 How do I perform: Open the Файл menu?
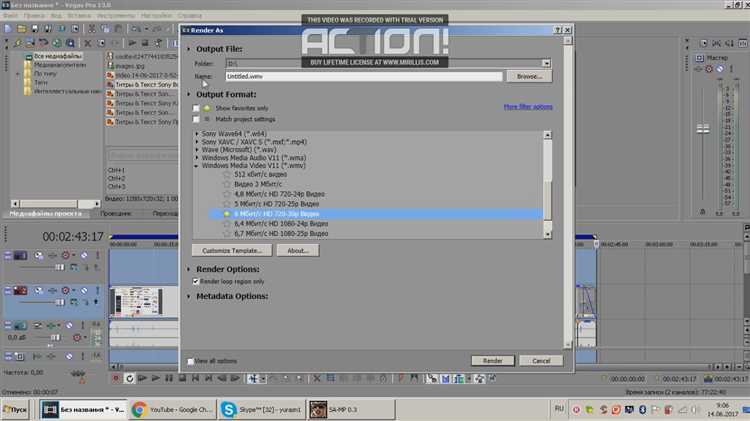click(10, 15)
